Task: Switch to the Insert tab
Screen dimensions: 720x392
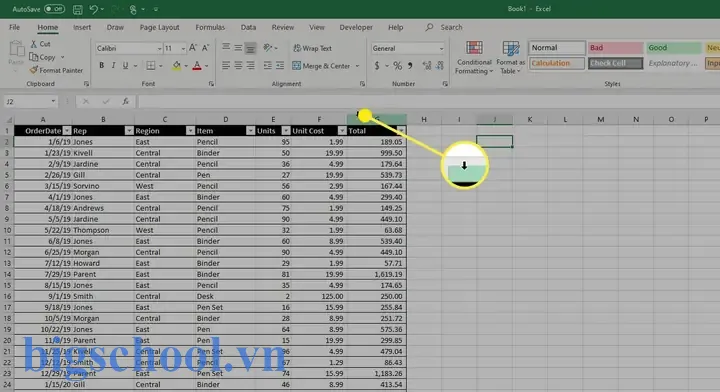Action: [82, 27]
